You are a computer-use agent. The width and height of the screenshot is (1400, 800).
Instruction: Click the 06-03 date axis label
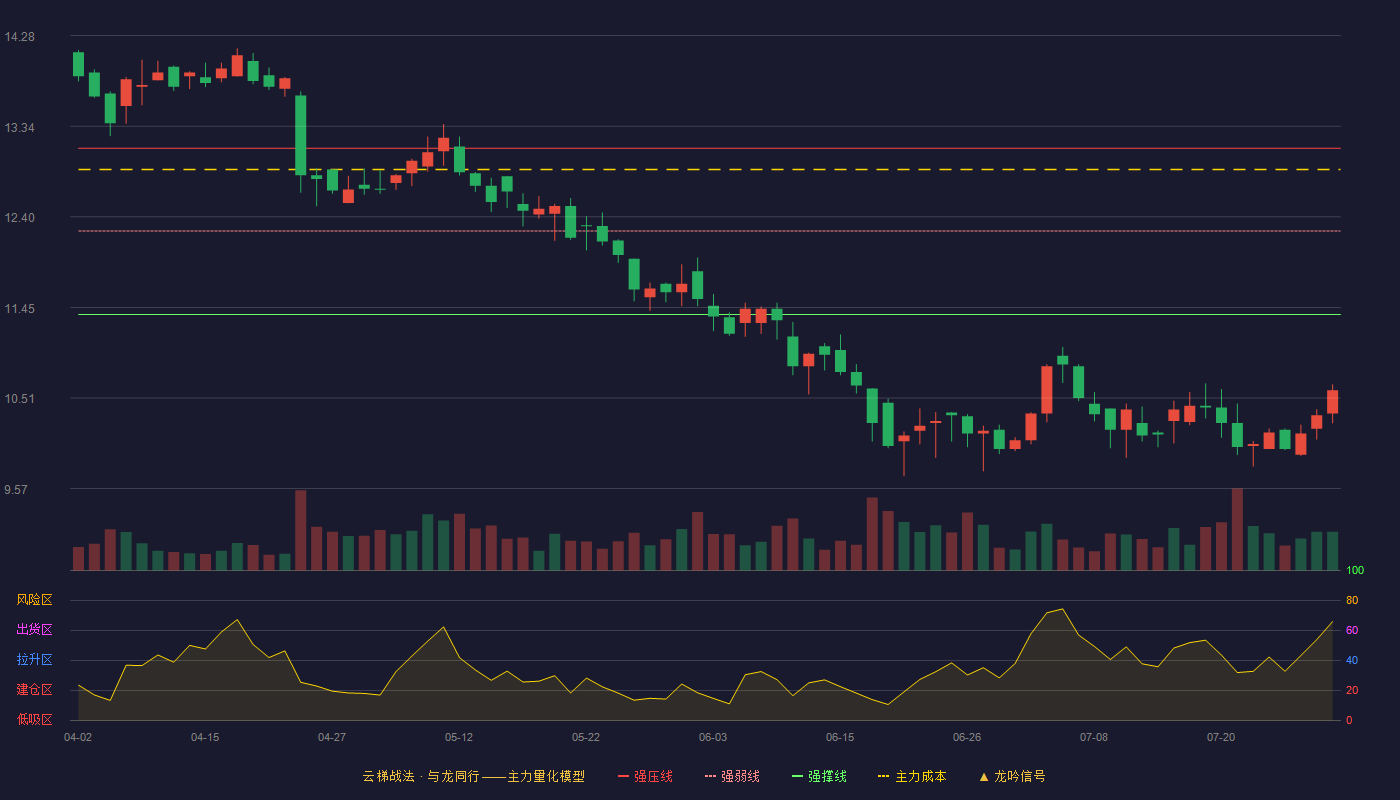tap(713, 737)
